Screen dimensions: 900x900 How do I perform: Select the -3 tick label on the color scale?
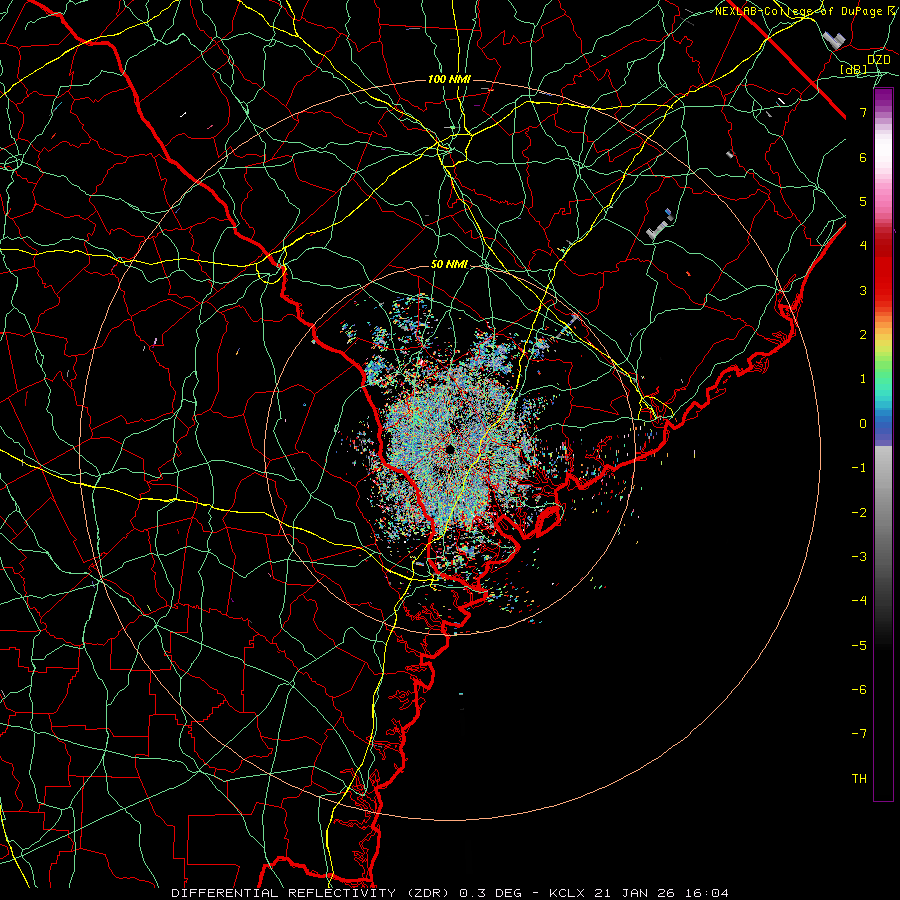click(x=859, y=557)
